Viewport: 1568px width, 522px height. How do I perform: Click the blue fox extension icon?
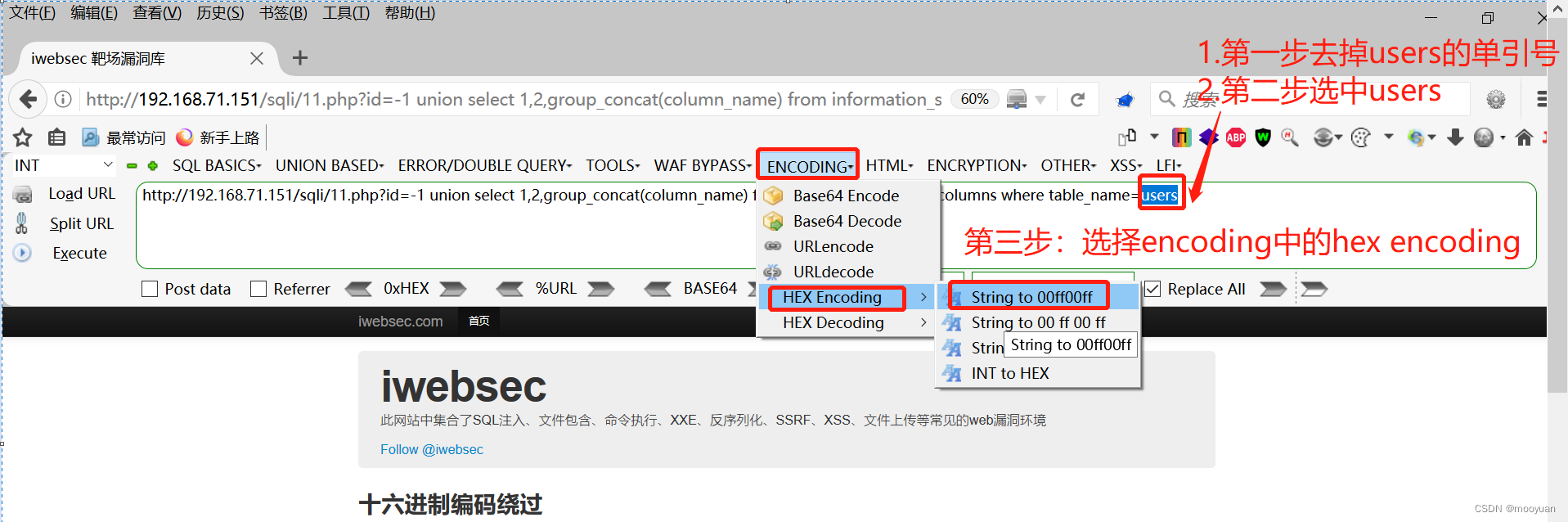point(1125,100)
